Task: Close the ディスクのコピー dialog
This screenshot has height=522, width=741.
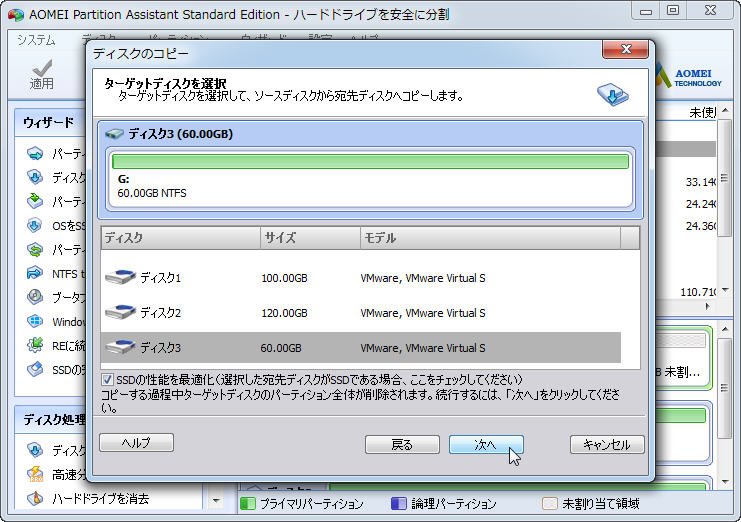Action: coord(626,49)
